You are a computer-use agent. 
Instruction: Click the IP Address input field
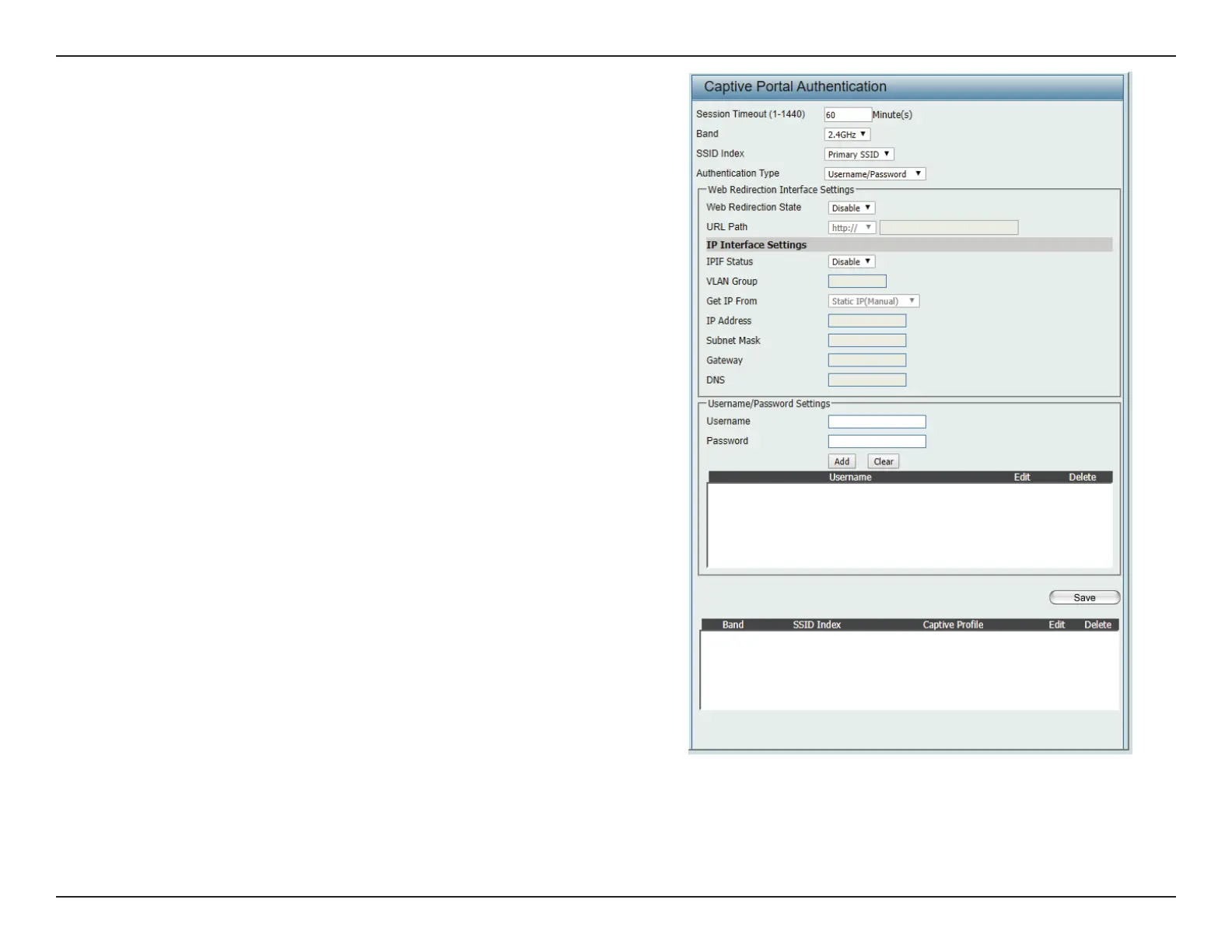click(x=866, y=320)
